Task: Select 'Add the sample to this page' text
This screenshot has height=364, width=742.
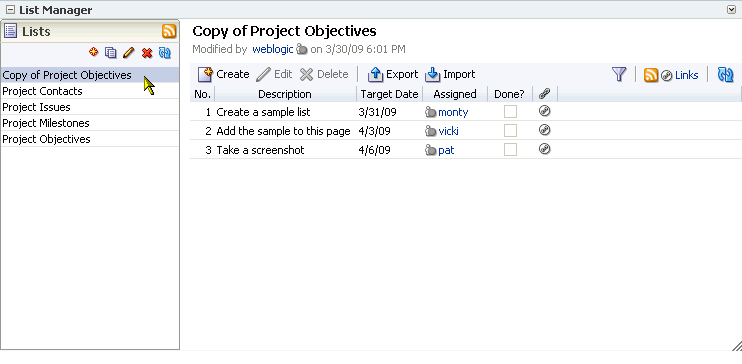Action: [x=283, y=131]
